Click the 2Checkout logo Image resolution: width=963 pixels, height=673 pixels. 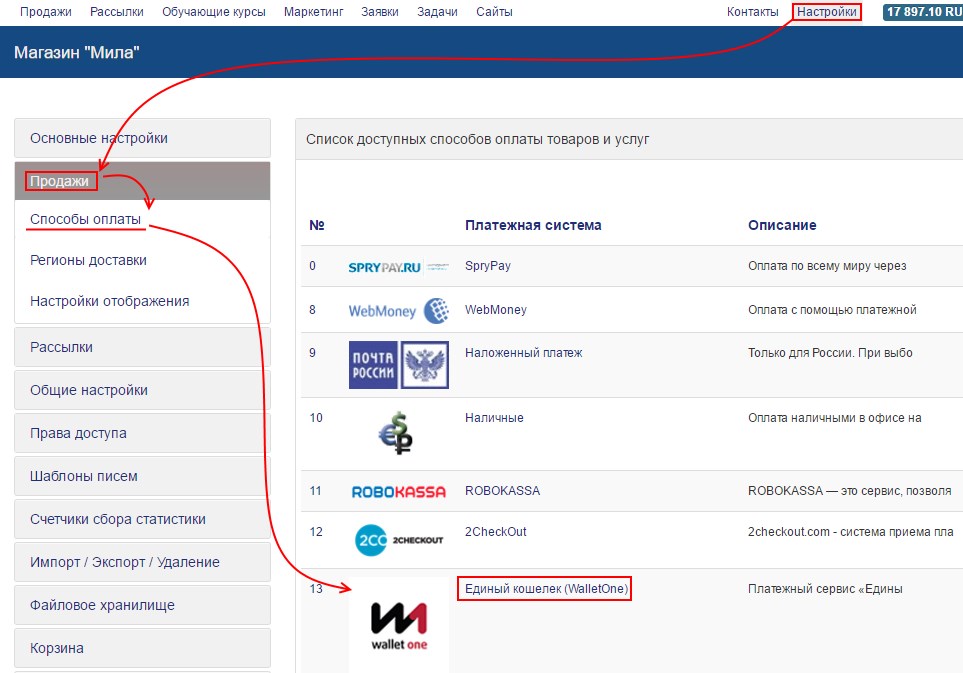coord(399,540)
